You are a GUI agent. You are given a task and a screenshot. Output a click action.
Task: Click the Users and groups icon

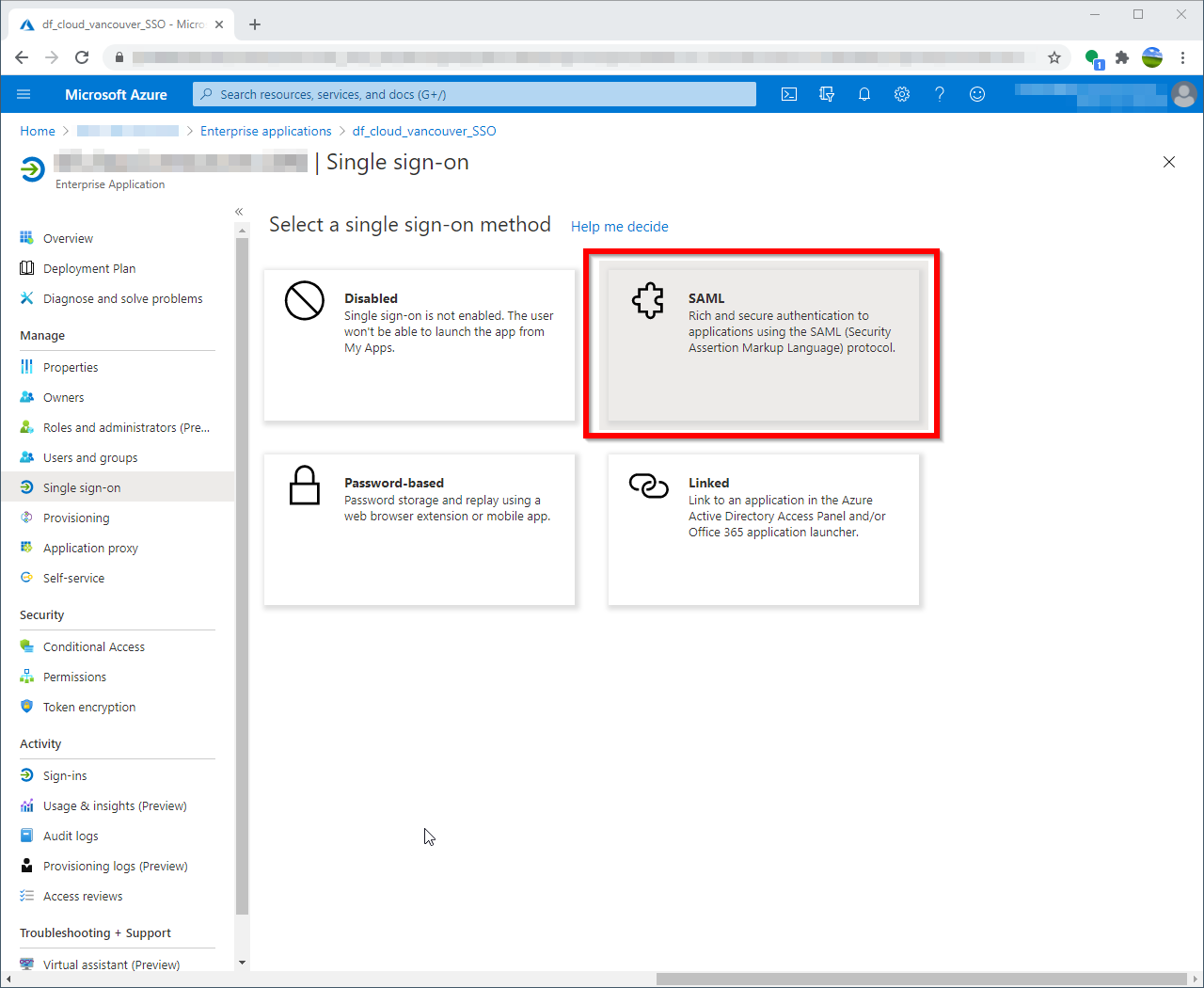tap(26, 457)
